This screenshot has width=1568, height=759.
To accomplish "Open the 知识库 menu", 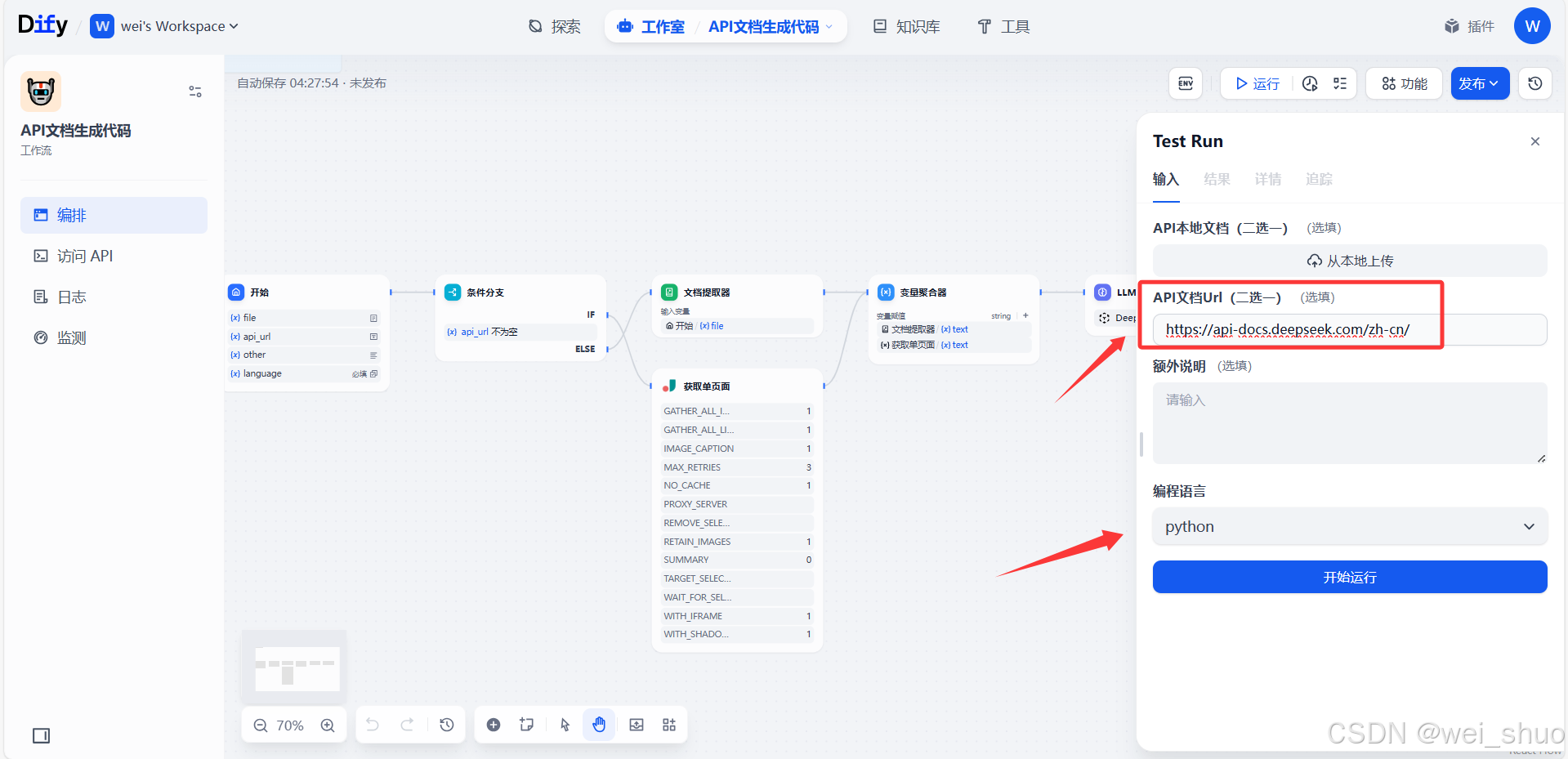I will (907, 27).
